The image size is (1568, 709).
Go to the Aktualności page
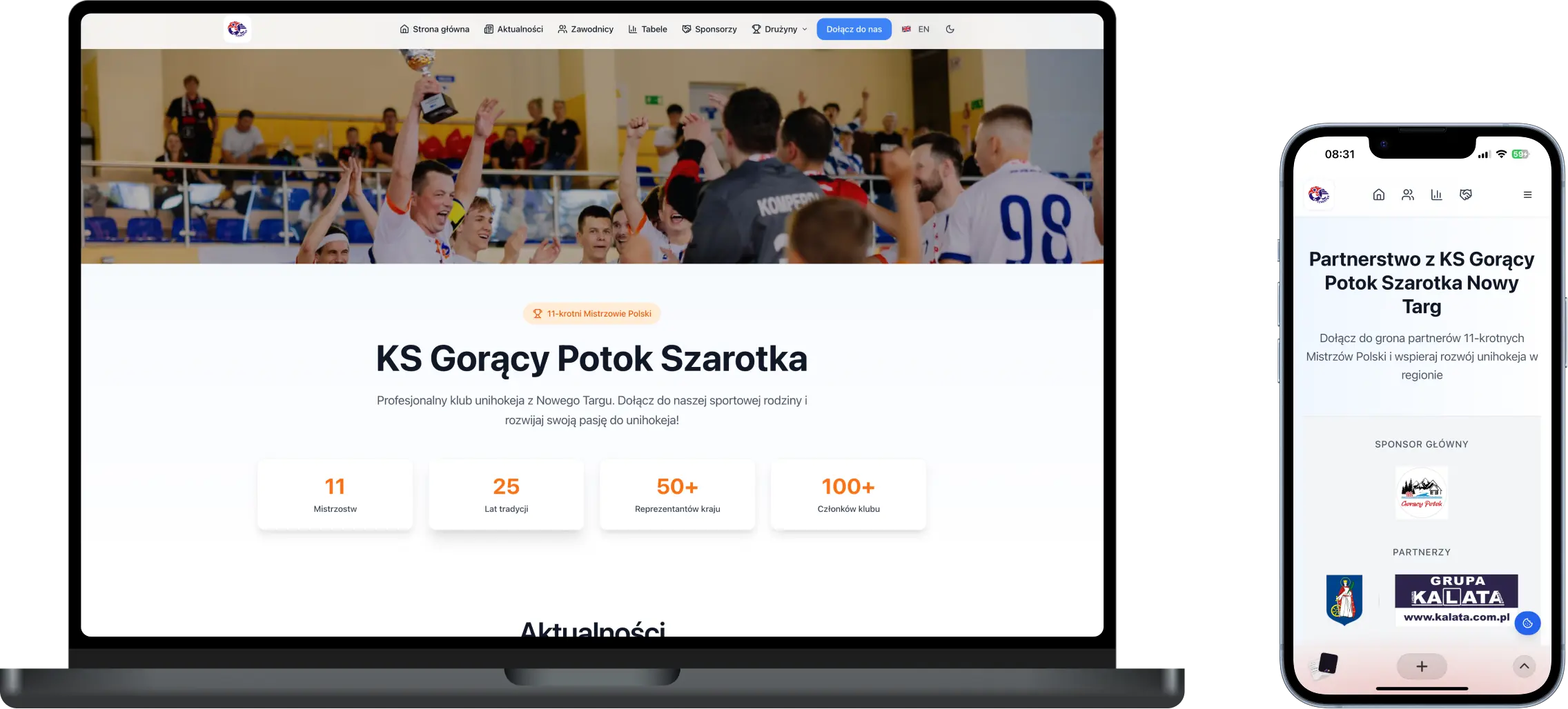[x=513, y=29]
